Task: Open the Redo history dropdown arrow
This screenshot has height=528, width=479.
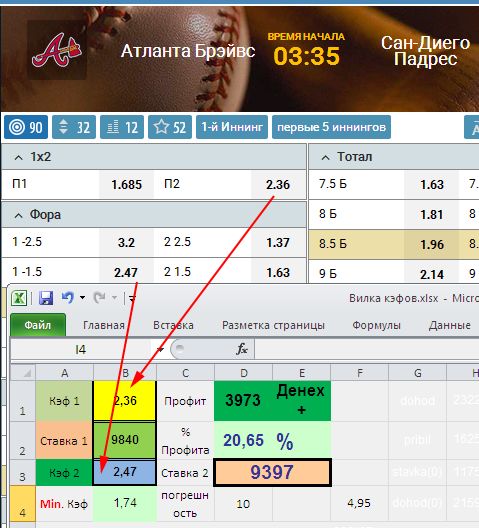Action: [x=115, y=297]
